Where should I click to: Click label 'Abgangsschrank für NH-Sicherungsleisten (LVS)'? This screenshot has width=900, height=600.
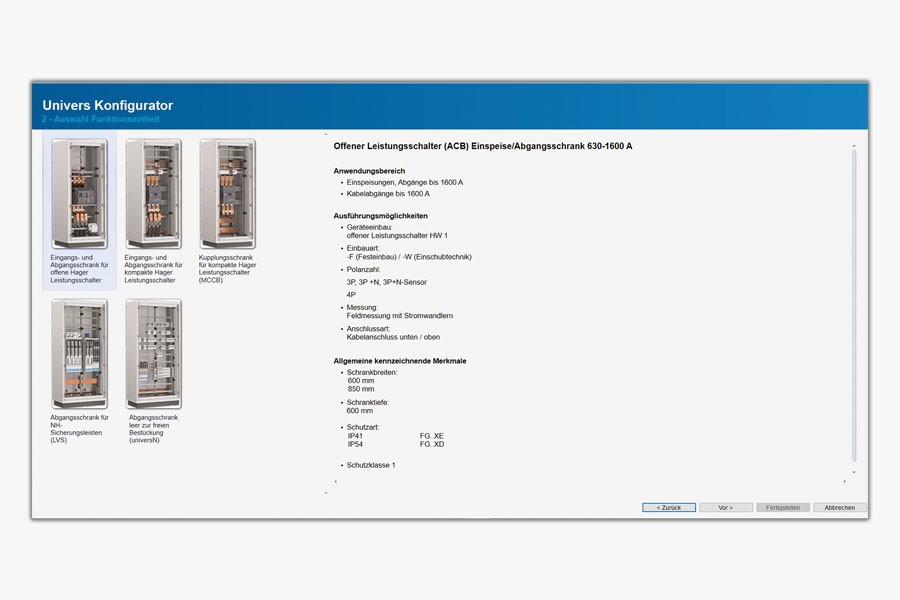click(x=79, y=429)
